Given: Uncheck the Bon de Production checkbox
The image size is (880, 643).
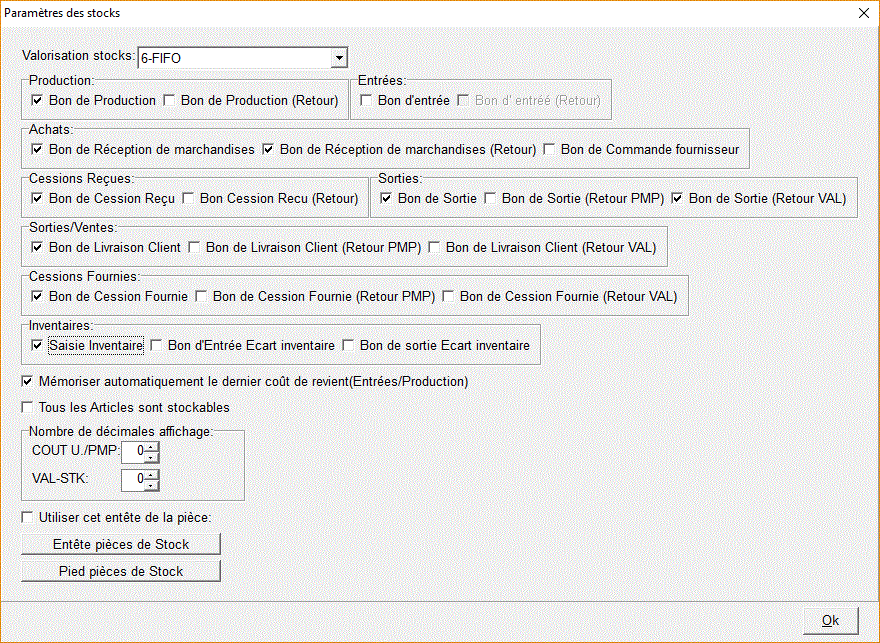Looking at the screenshot, I should click(x=37, y=100).
